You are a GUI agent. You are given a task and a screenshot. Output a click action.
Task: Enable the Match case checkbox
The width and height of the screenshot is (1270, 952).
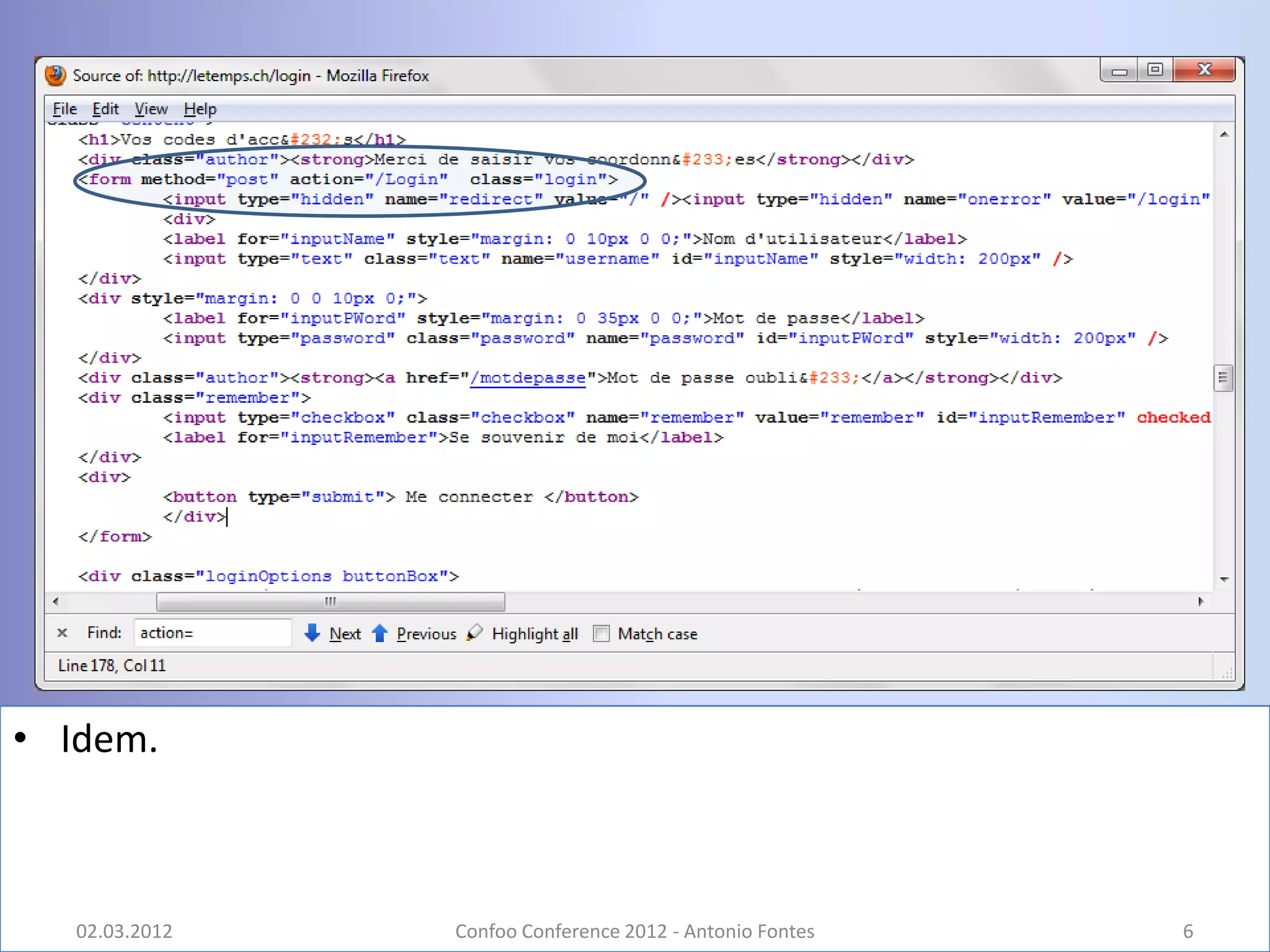pyautogui.click(x=601, y=633)
